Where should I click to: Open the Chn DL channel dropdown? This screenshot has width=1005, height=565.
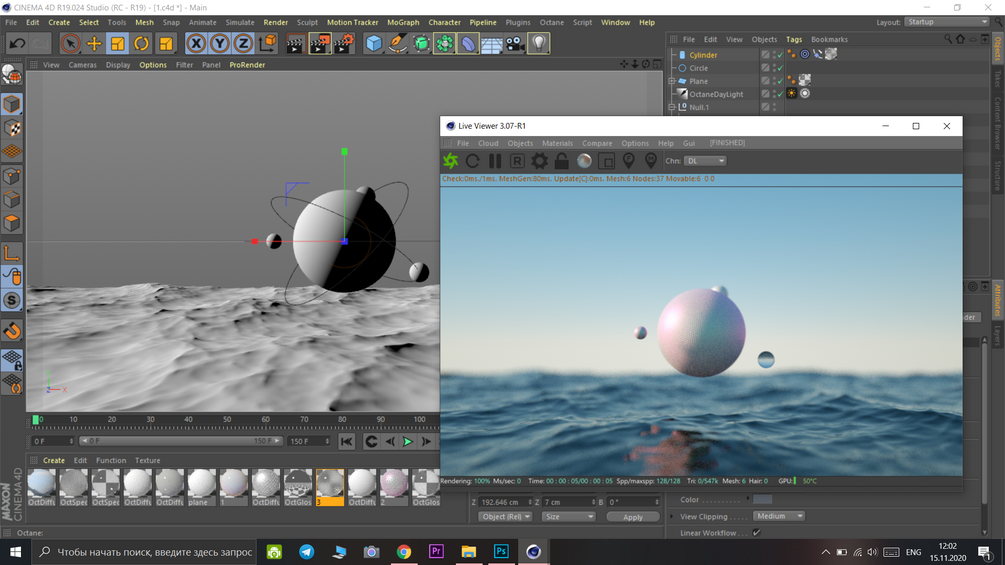pyautogui.click(x=705, y=161)
